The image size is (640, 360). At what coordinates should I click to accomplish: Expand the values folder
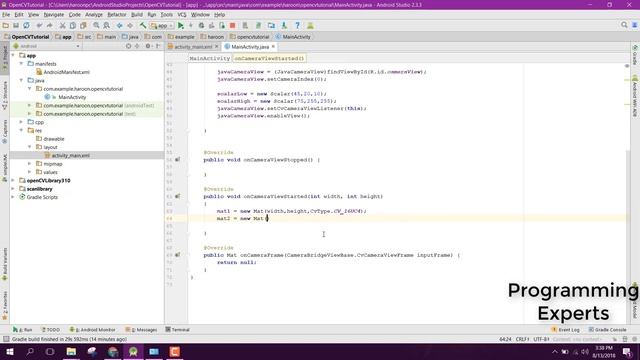[29, 172]
